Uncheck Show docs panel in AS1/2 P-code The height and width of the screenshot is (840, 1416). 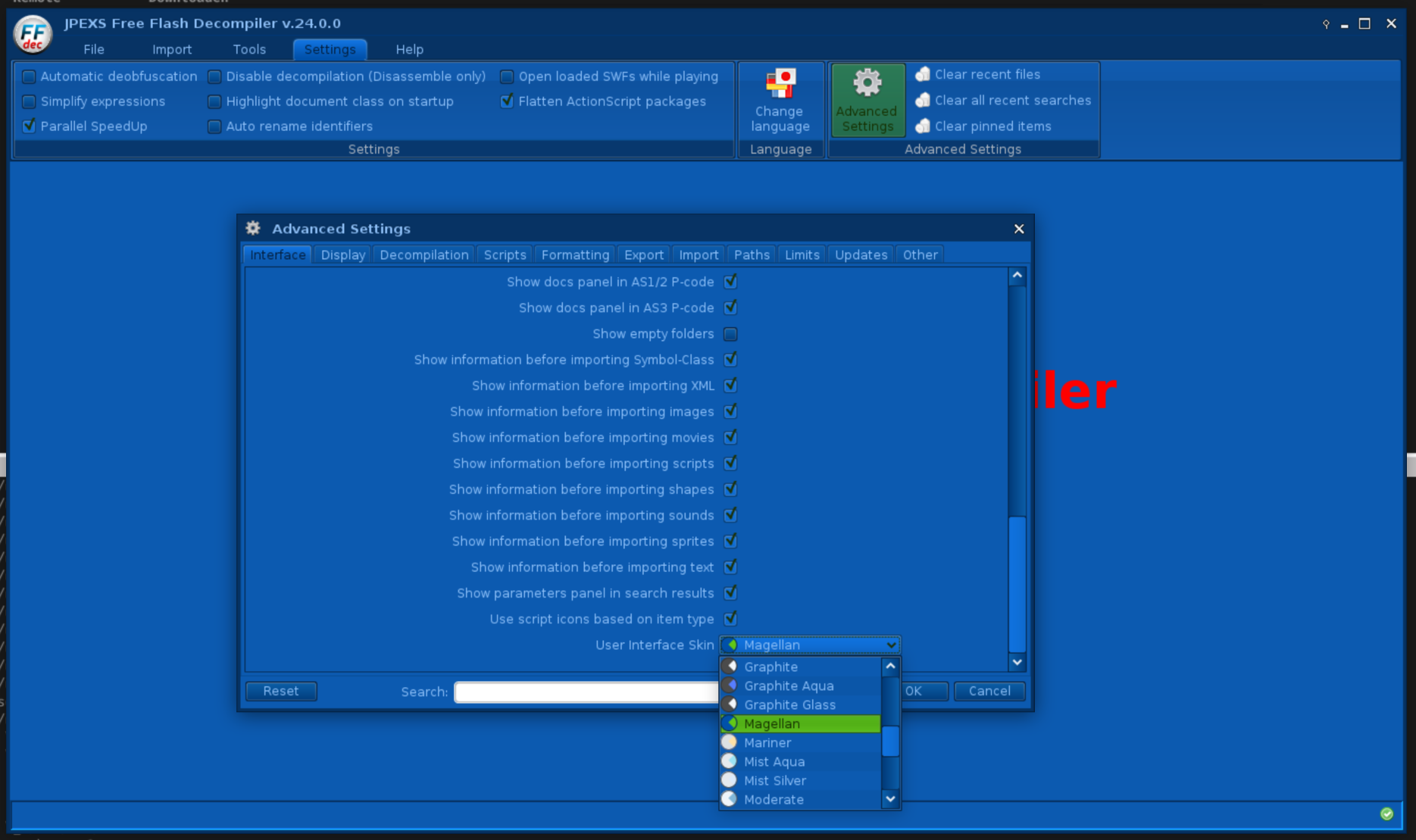tap(730, 282)
